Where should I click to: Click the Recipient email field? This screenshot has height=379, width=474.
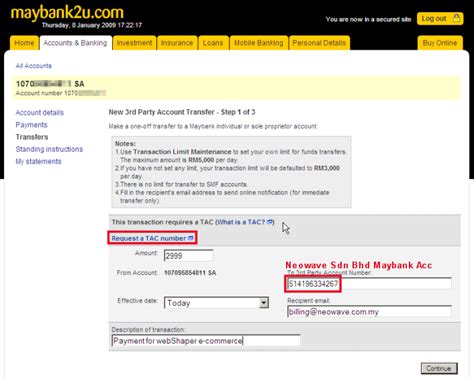point(369,312)
